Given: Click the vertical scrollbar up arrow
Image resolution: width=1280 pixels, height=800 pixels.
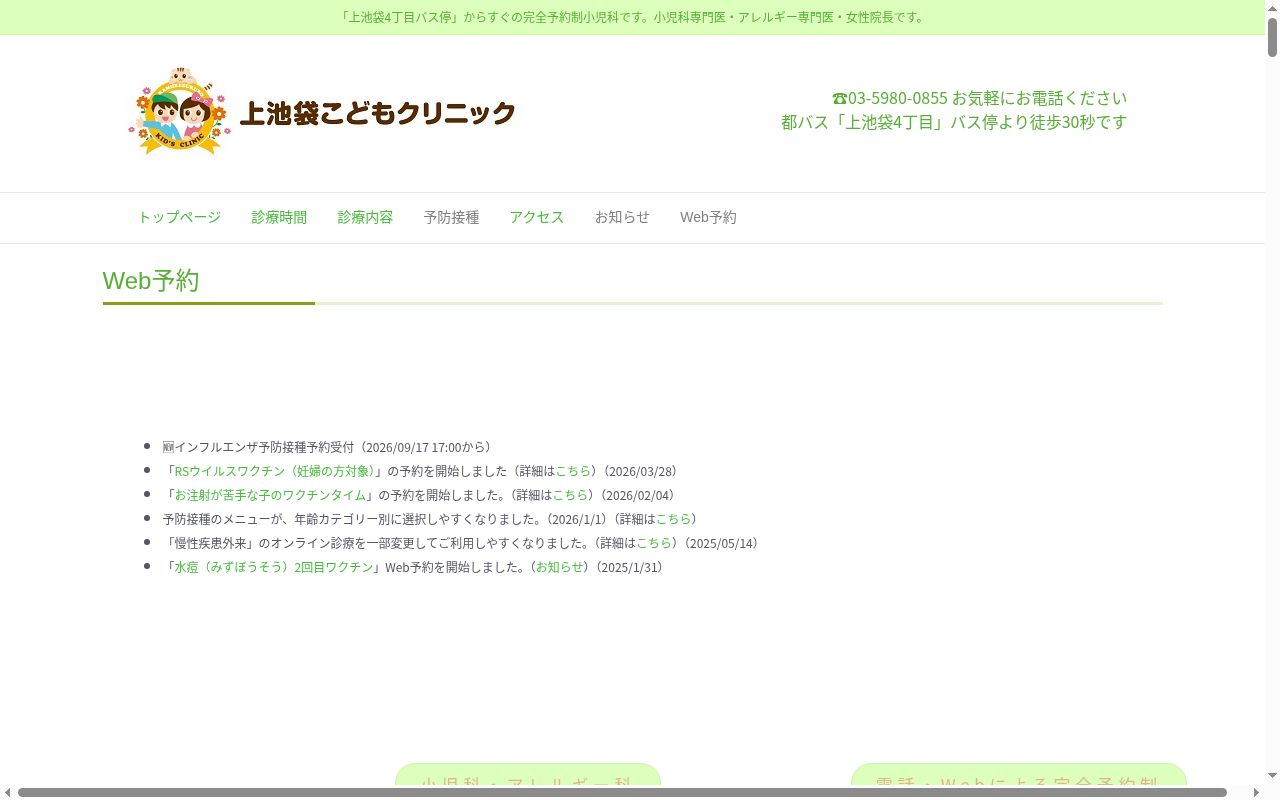Looking at the screenshot, I should click(x=1272, y=8).
